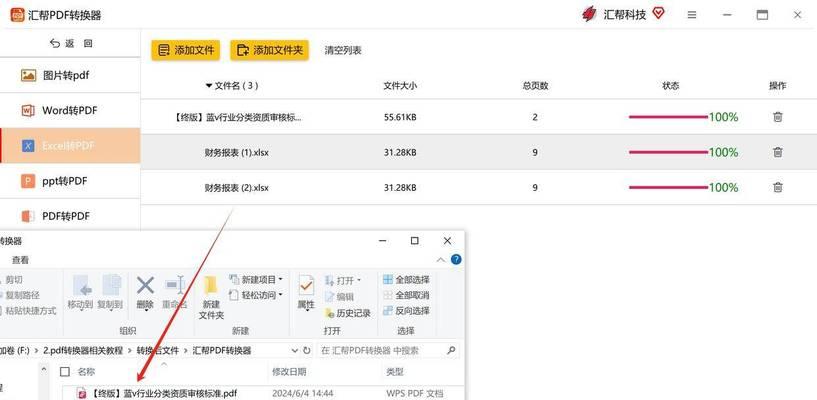
Task: Open address bar history dropdown in Explorer
Action: point(295,351)
